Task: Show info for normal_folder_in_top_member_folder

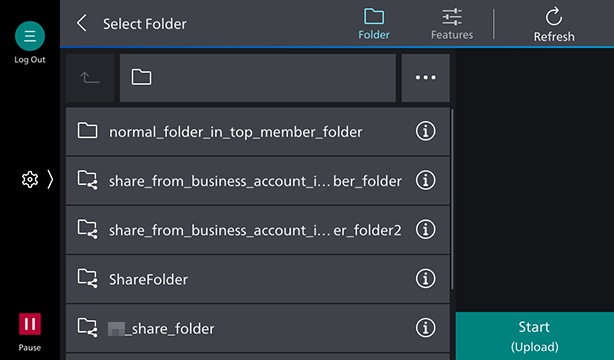Action: click(425, 131)
